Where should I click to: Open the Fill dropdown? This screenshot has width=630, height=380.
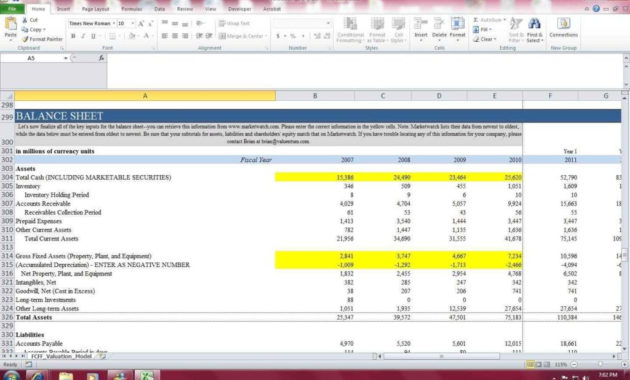tap(483, 29)
